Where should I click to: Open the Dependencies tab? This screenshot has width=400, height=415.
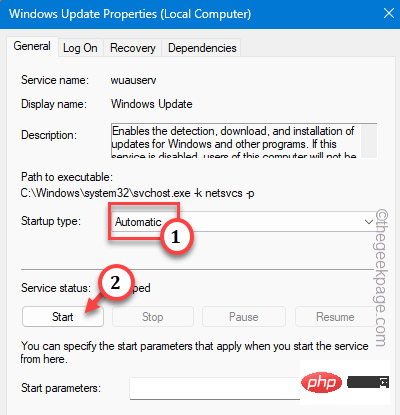(x=202, y=48)
